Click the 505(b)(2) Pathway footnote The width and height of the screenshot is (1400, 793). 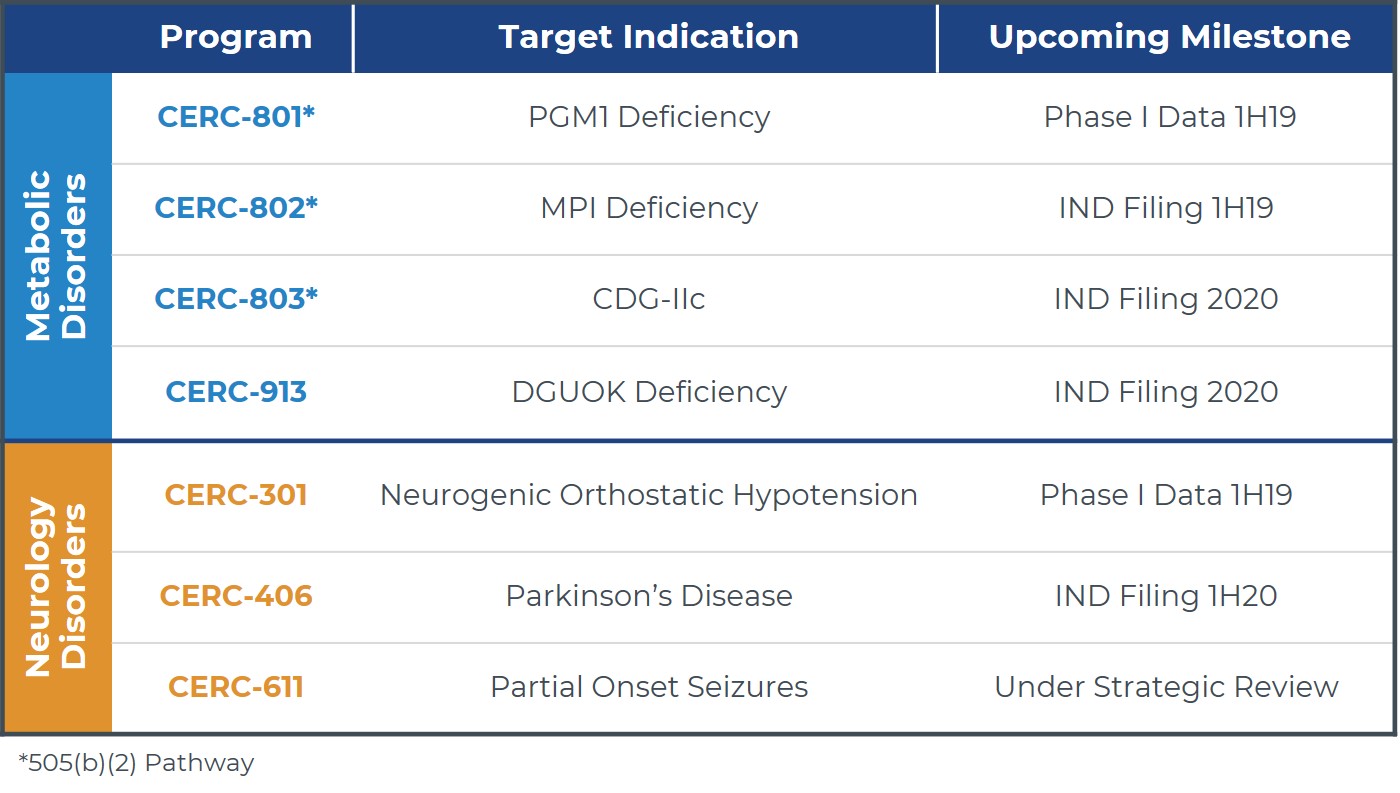(x=136, y=763)
